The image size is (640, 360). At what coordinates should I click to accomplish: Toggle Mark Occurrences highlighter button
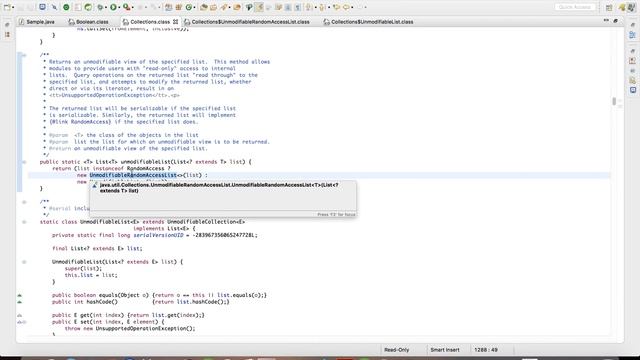[259, 7]
